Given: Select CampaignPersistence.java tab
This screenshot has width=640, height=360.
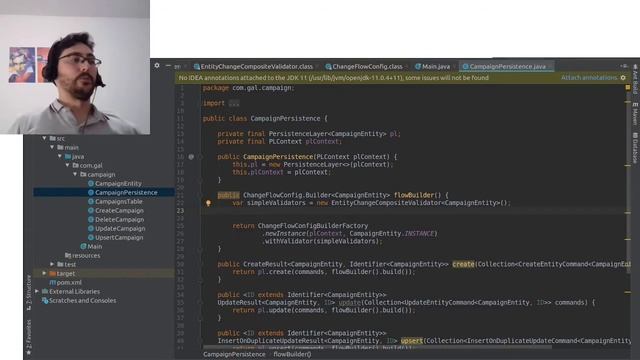Looking at the screenshot, I should pyautogui.click(x=507, y=67).
